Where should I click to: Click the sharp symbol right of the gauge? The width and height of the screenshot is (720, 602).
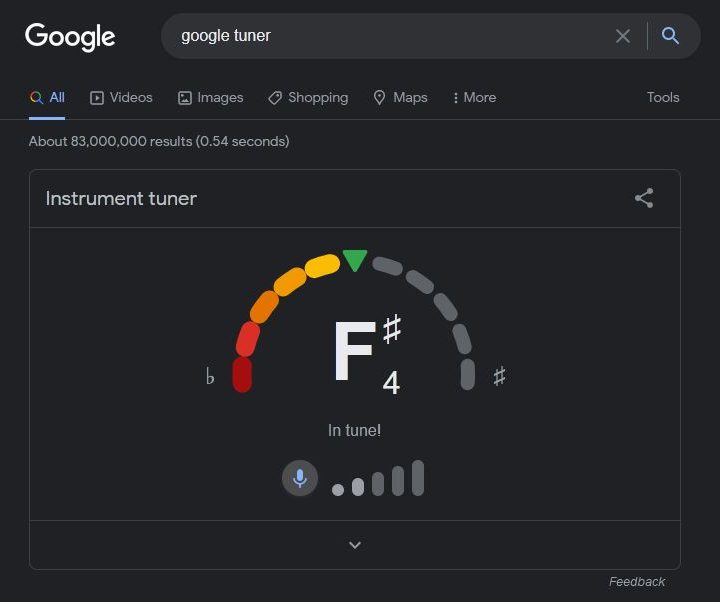click(499, 377)
